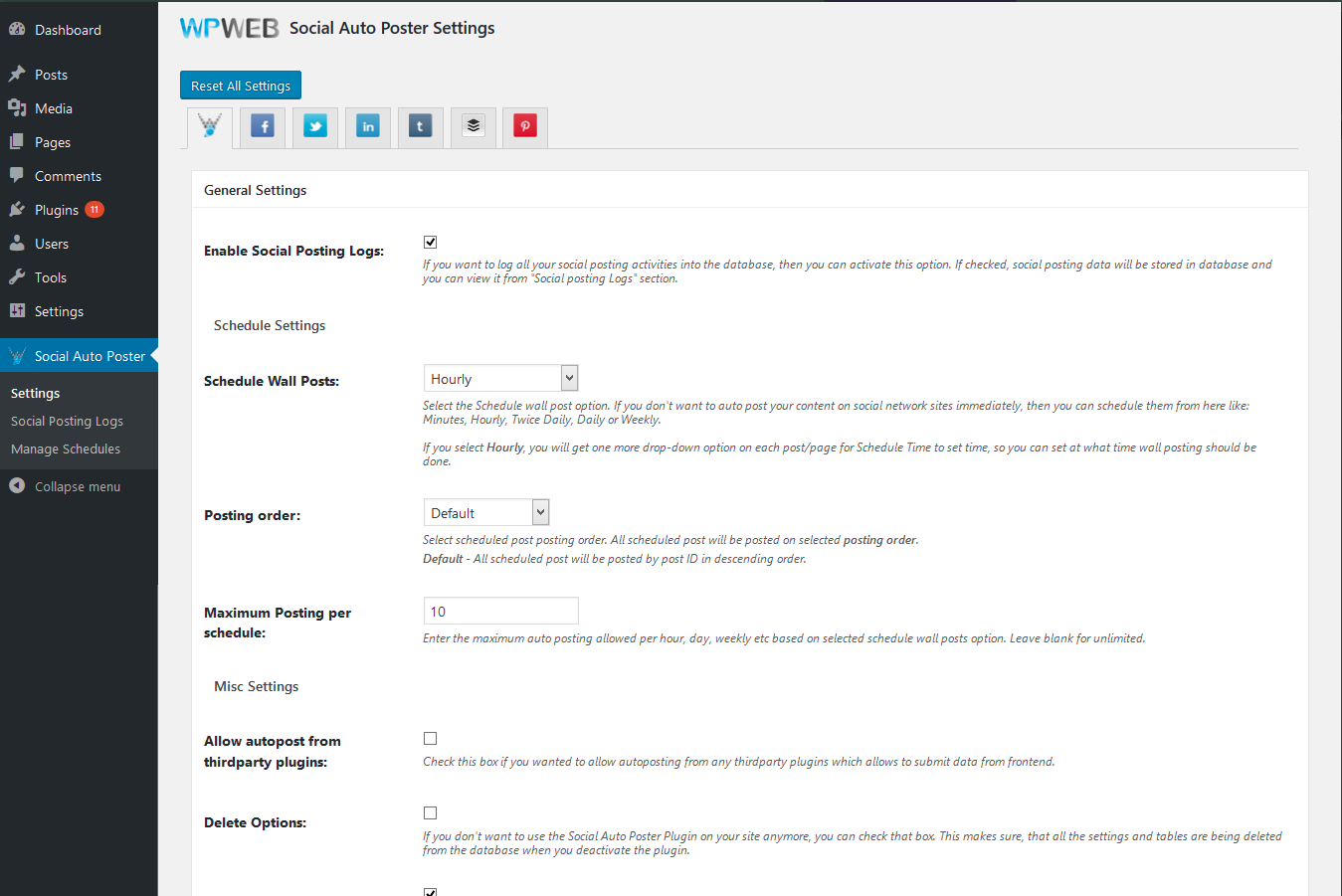Click the Delete Options label
The width and height of the screenshot is (1342, 896).
coord(255,822)
